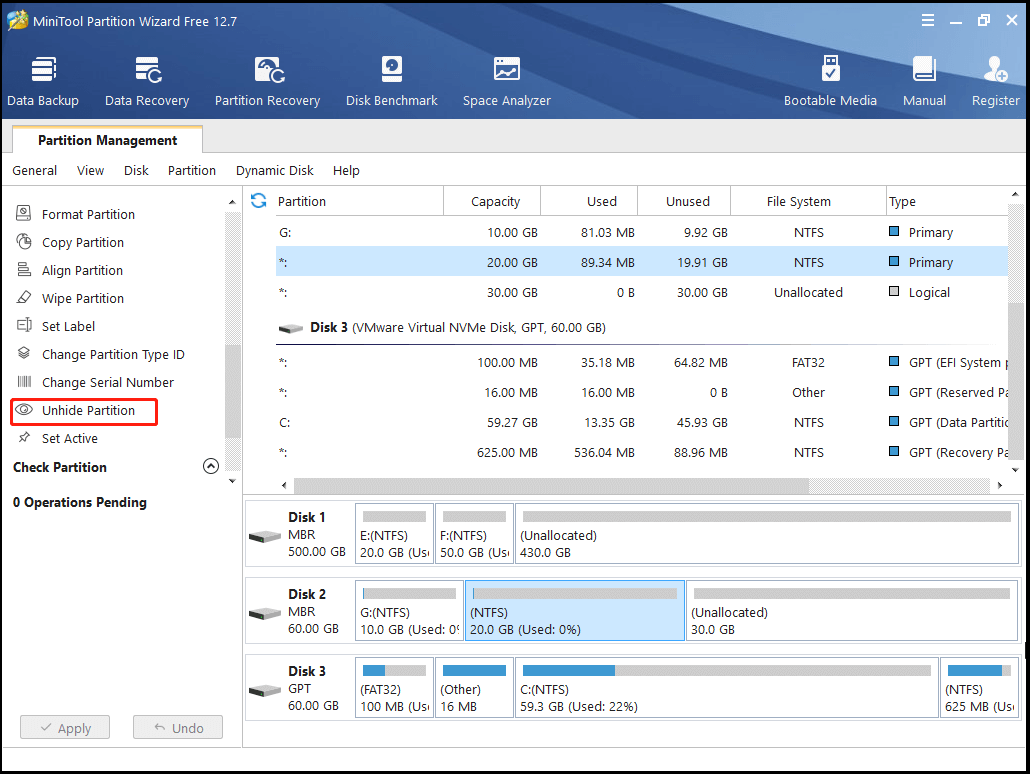Click the horizontal scrollbar of the partition list
The image size is (1030, 774).
tap(551, 485)
